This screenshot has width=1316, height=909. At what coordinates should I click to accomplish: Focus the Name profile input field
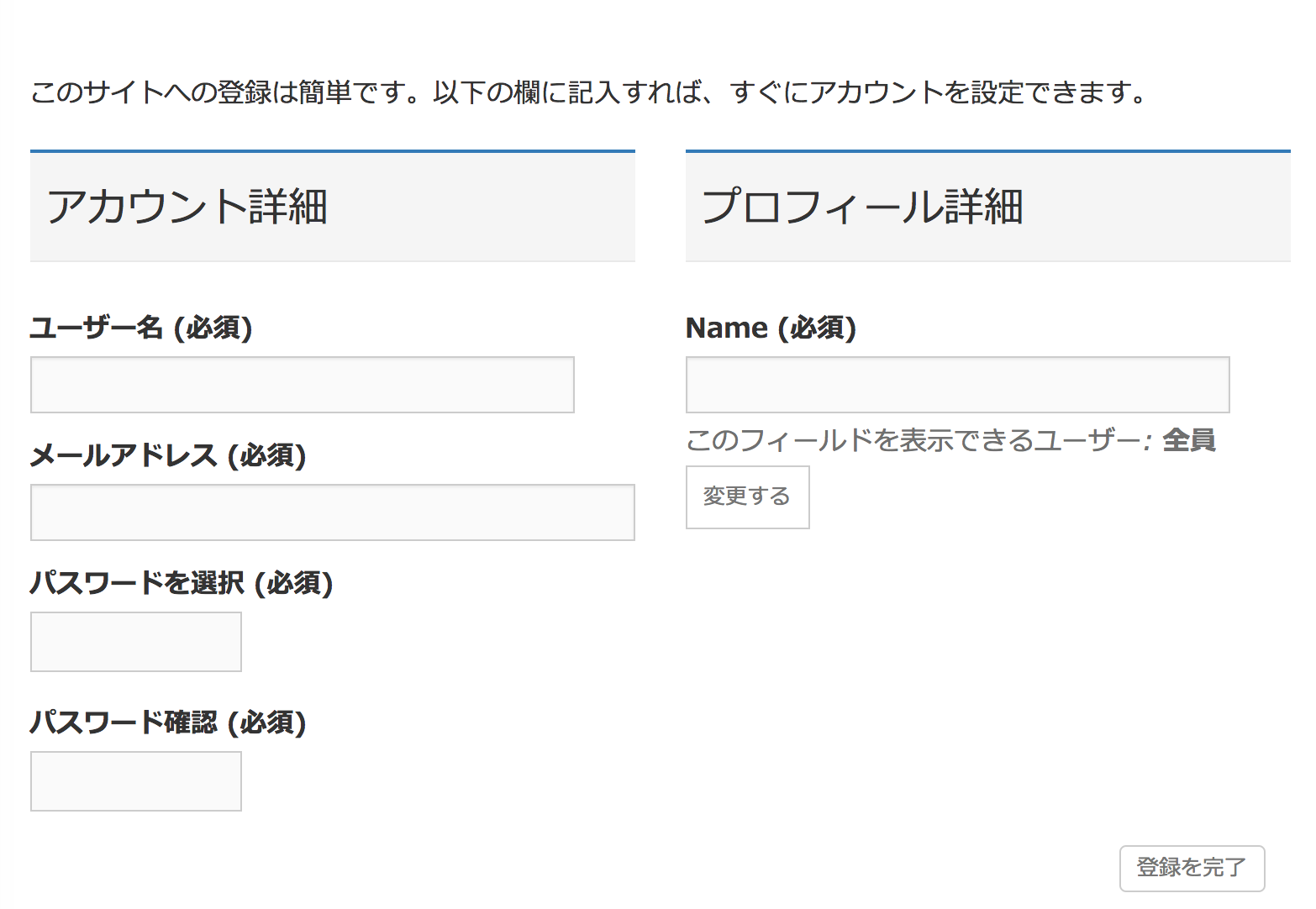pos(958,385)
